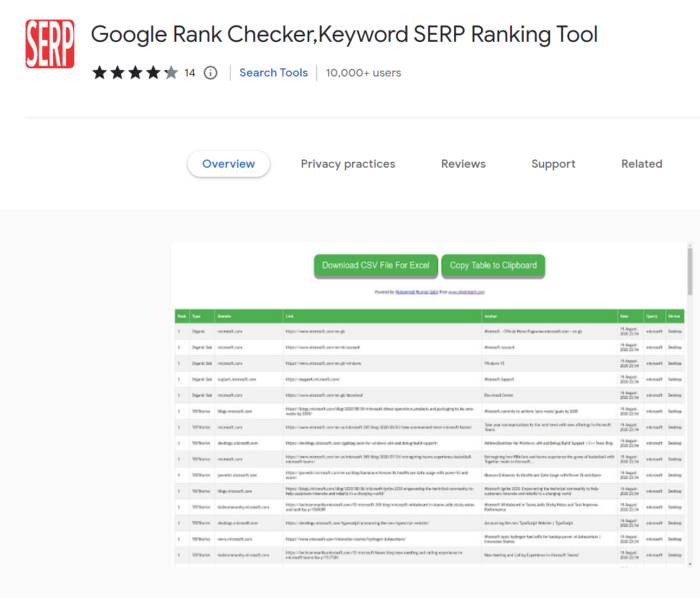Switch to the Privacy practices tab
Image resolution: width=700 pixels, height=598 pixels.
tap(348, 164)
